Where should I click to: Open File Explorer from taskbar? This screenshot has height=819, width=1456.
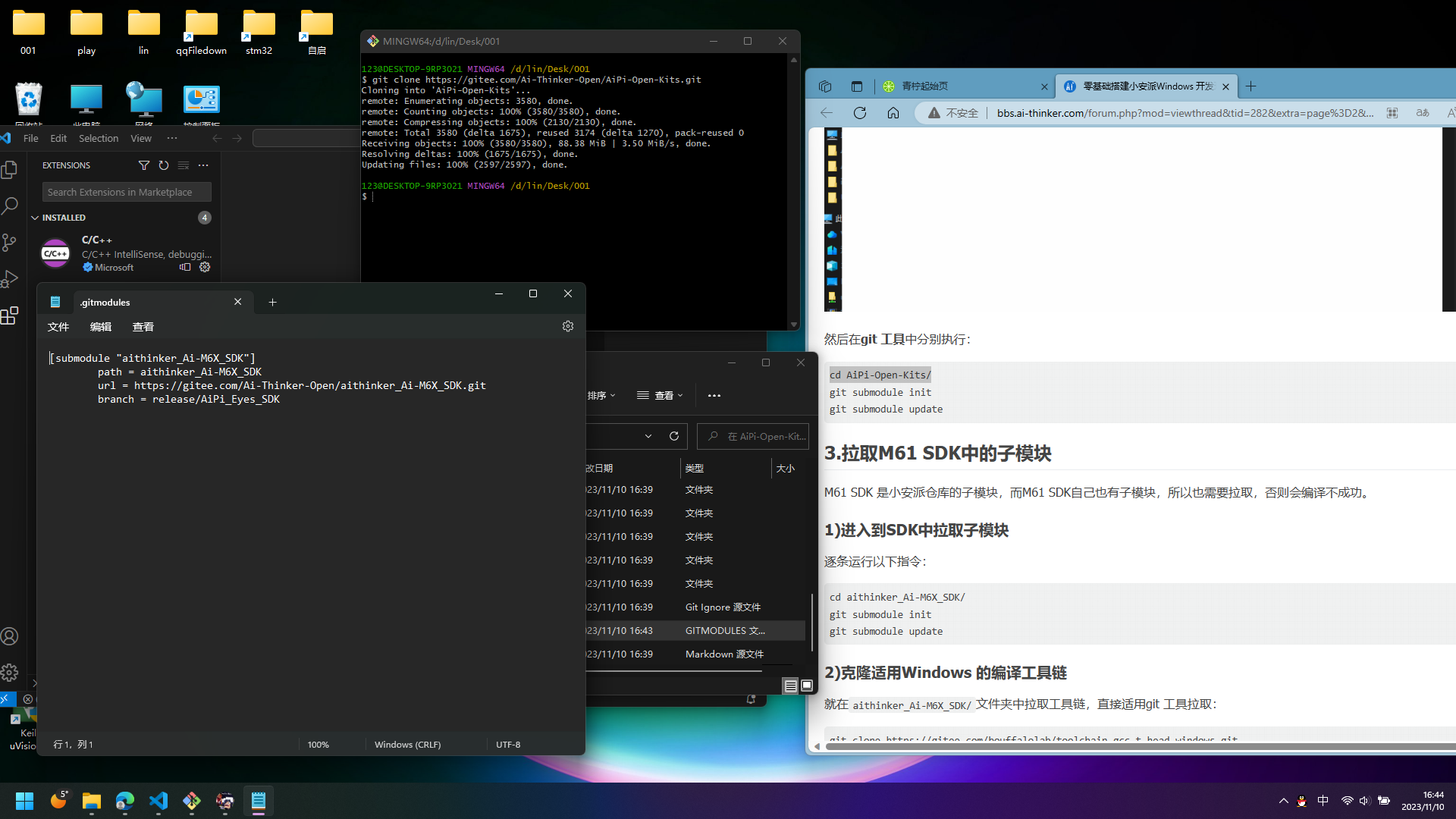tap(92, 801)
